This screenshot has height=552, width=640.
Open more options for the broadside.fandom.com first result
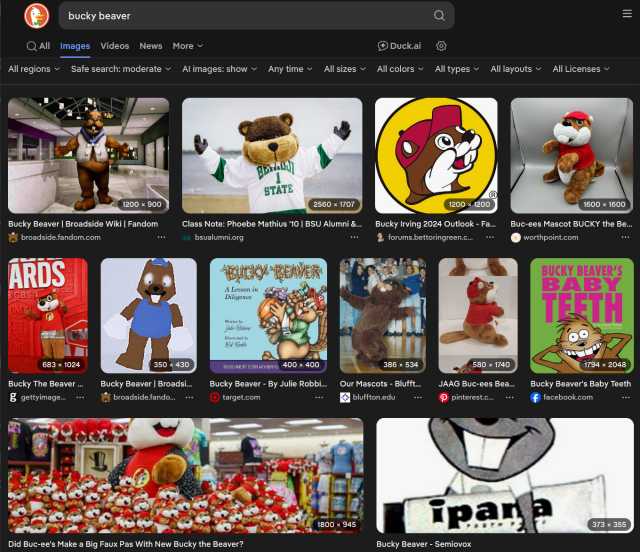[162, 237]
